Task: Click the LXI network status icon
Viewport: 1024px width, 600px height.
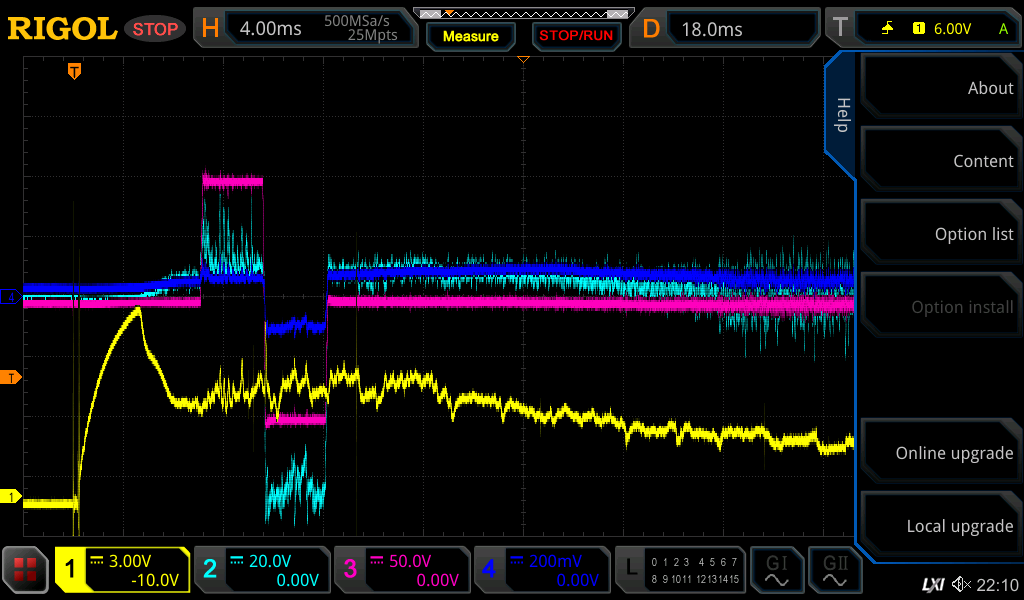Action: (932, 584)
